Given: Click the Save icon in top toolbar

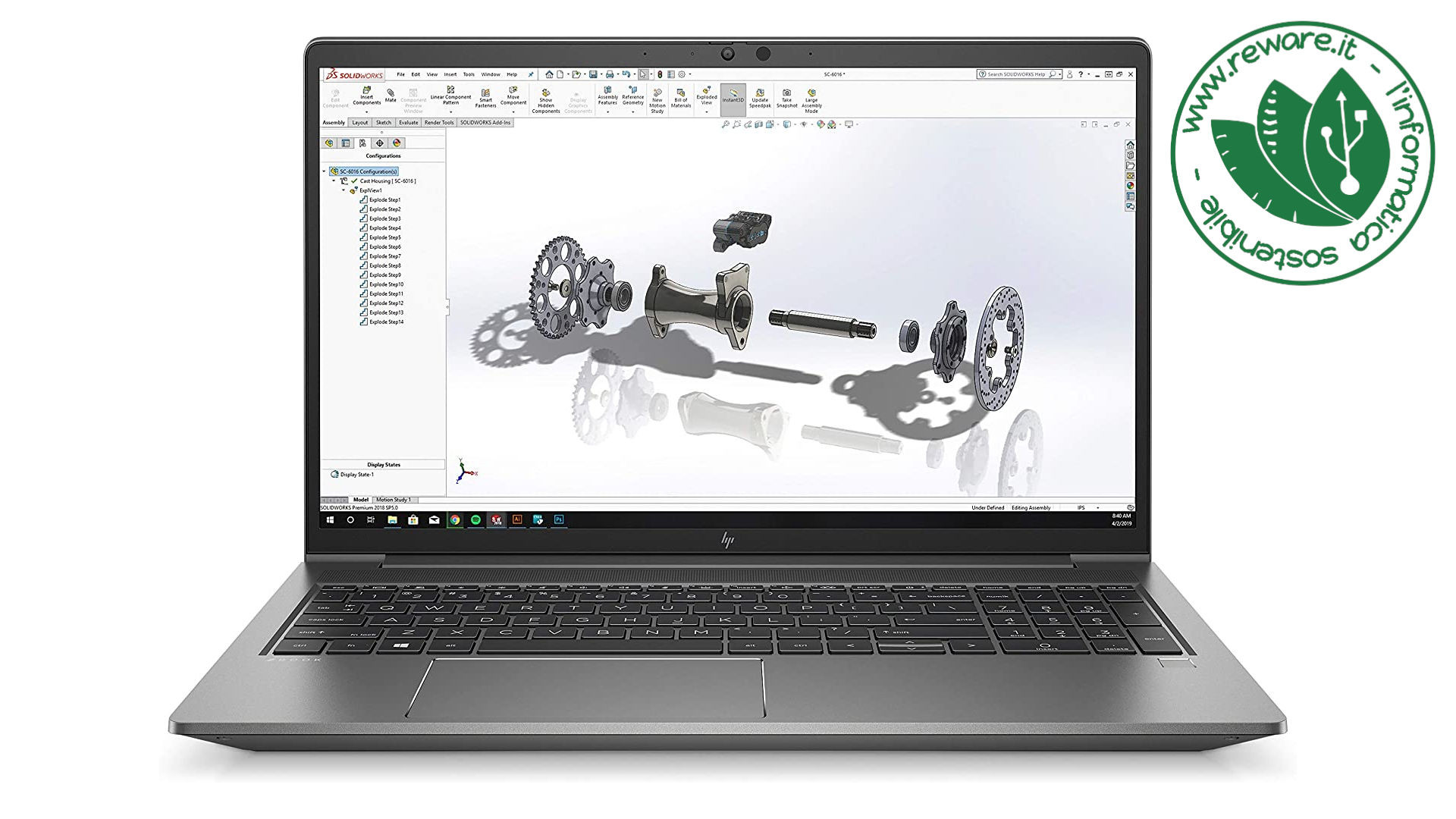Looking at the screenshot, I should (x=593, y=74).
